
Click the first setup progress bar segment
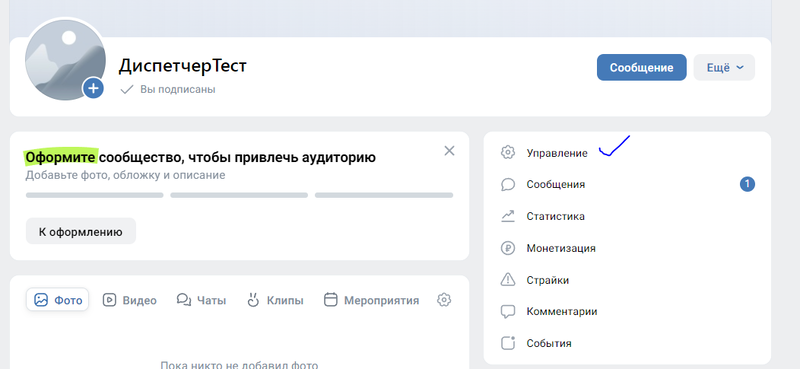(94, 195)
